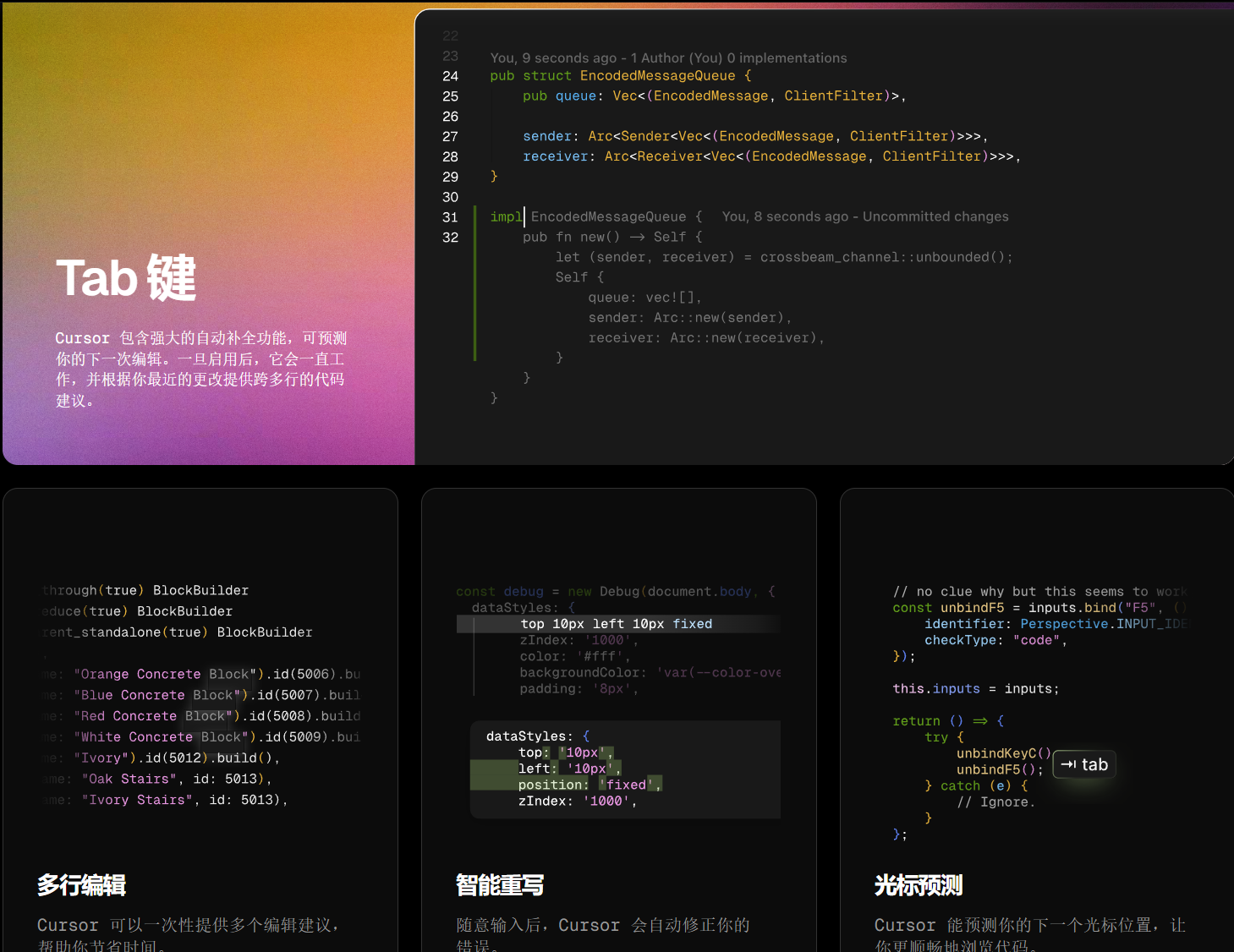This screenshot has width=1234, height=952.
Task: Click the "光标预测" card heading
Action: pos(919,885)
